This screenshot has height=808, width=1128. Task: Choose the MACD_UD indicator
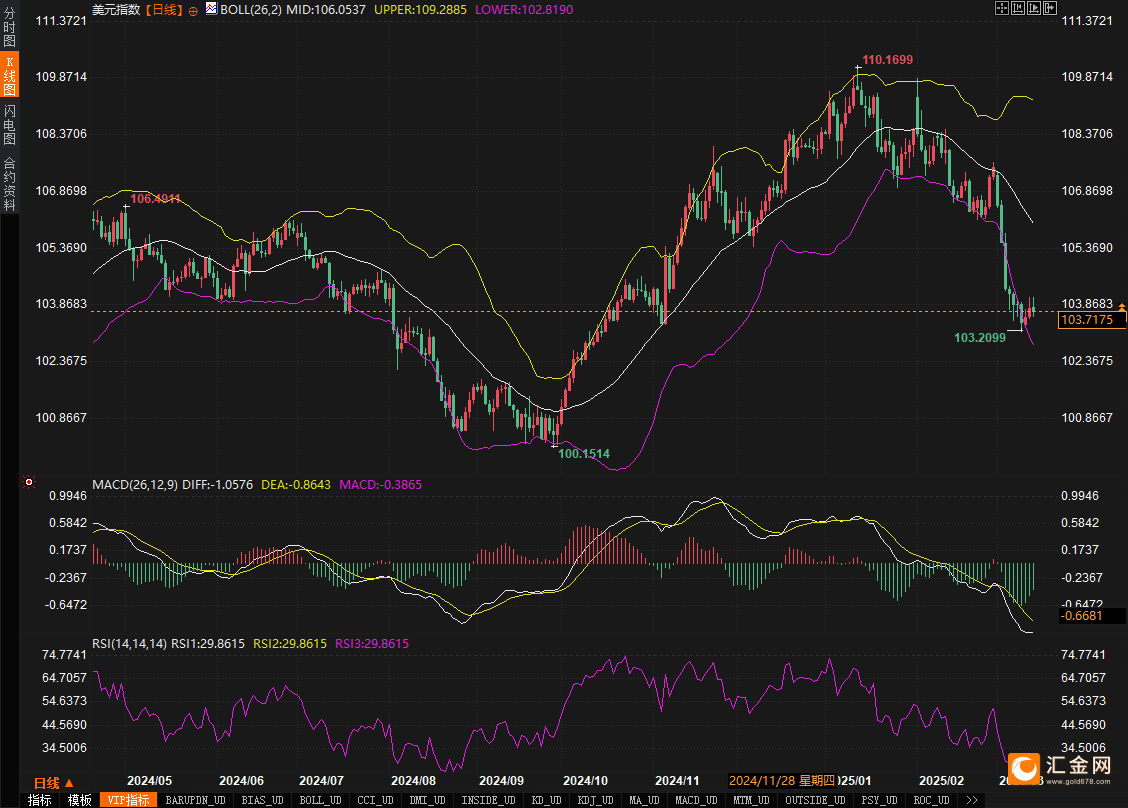tap(696, 800)
